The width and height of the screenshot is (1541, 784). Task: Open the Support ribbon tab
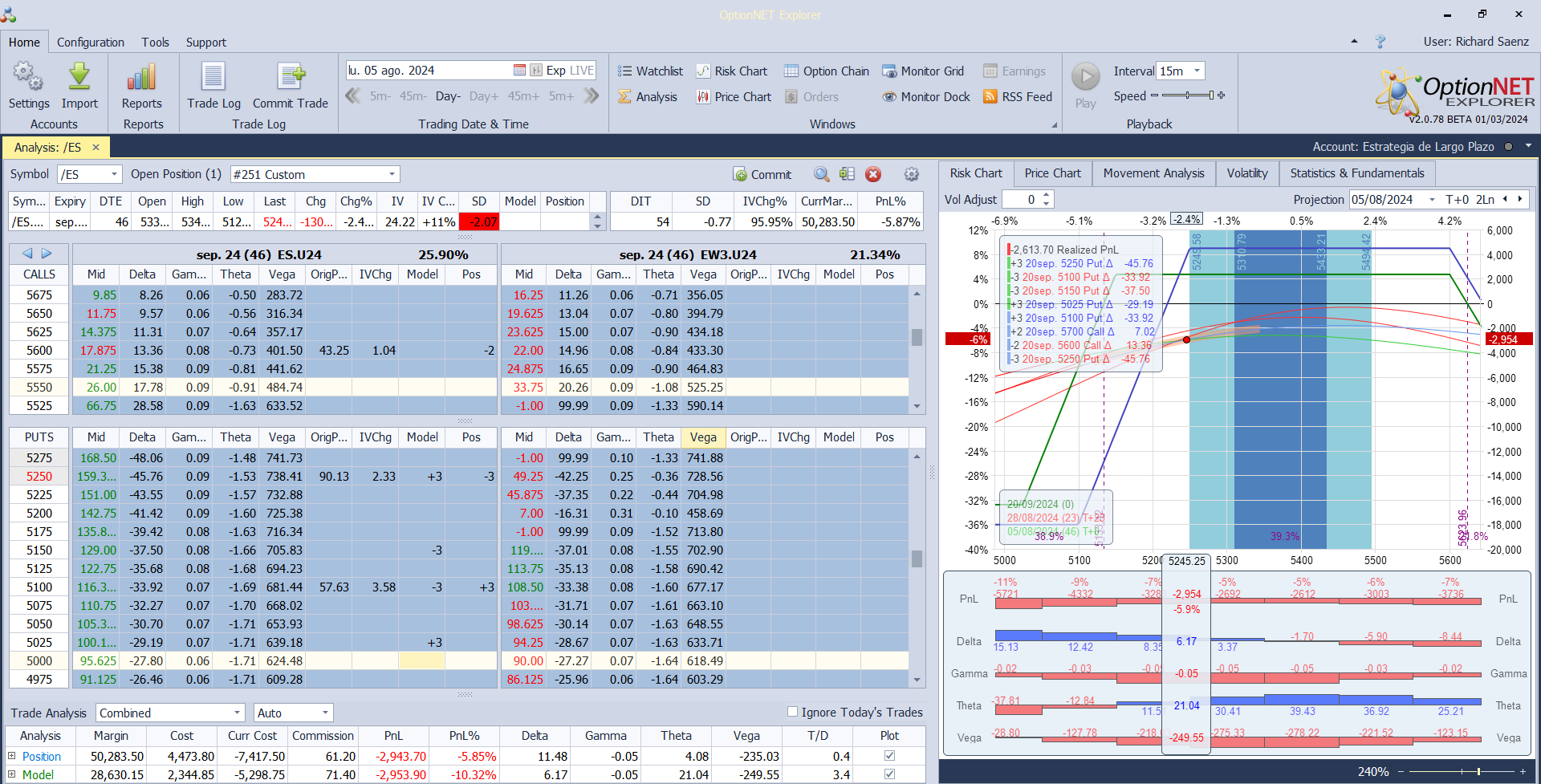click(x=206, y=42)
